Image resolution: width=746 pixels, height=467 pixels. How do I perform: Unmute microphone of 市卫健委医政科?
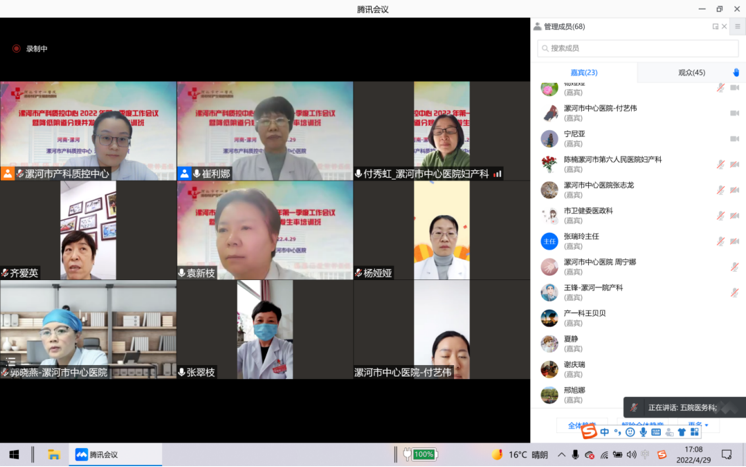tap(720, 216)
